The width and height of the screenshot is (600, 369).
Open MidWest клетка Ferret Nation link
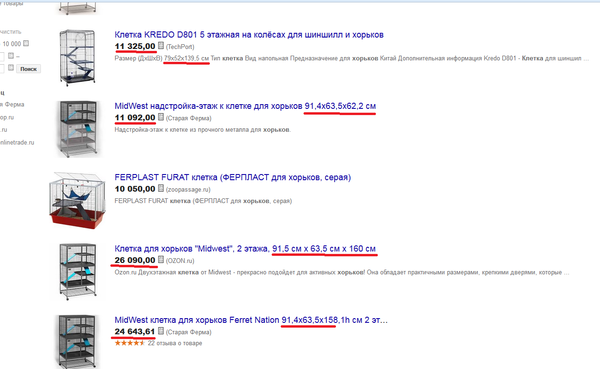[x=251, y=320]
